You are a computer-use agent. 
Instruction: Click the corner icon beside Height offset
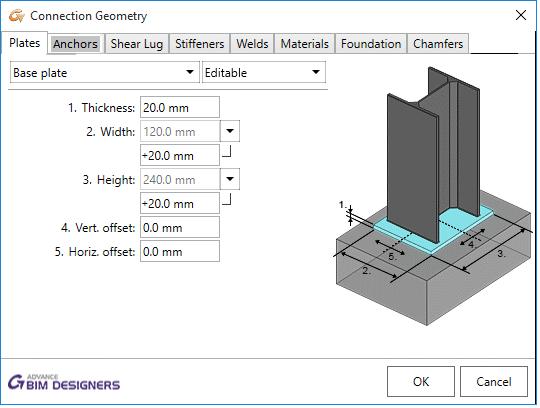tap(227, 199)
